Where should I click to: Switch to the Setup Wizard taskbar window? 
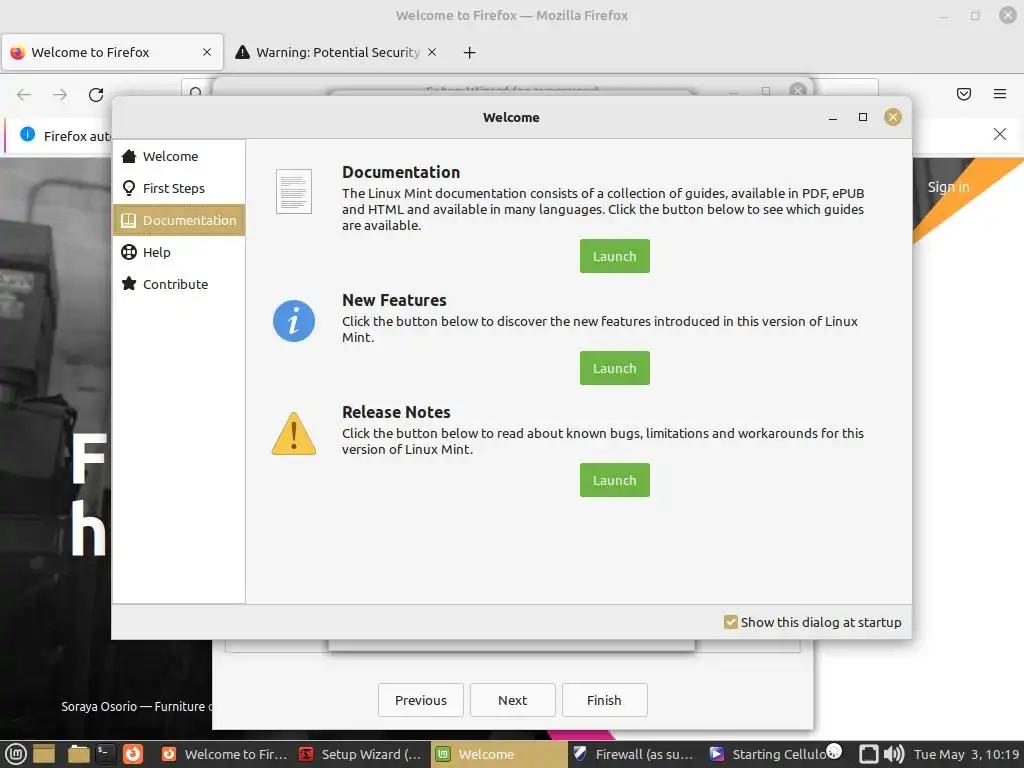point(360,754)
